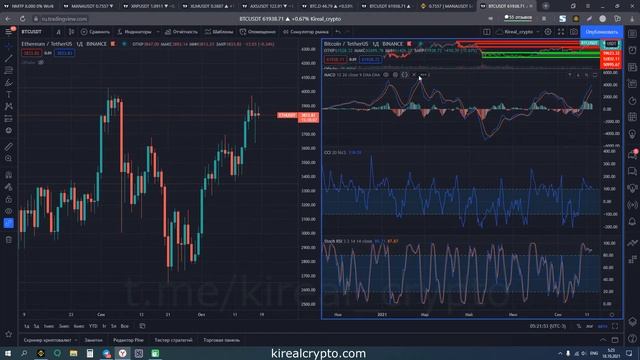Select the brush drawing tool
Image resolution: width=640 pixels, height=360 pixels.
(9, 82)
